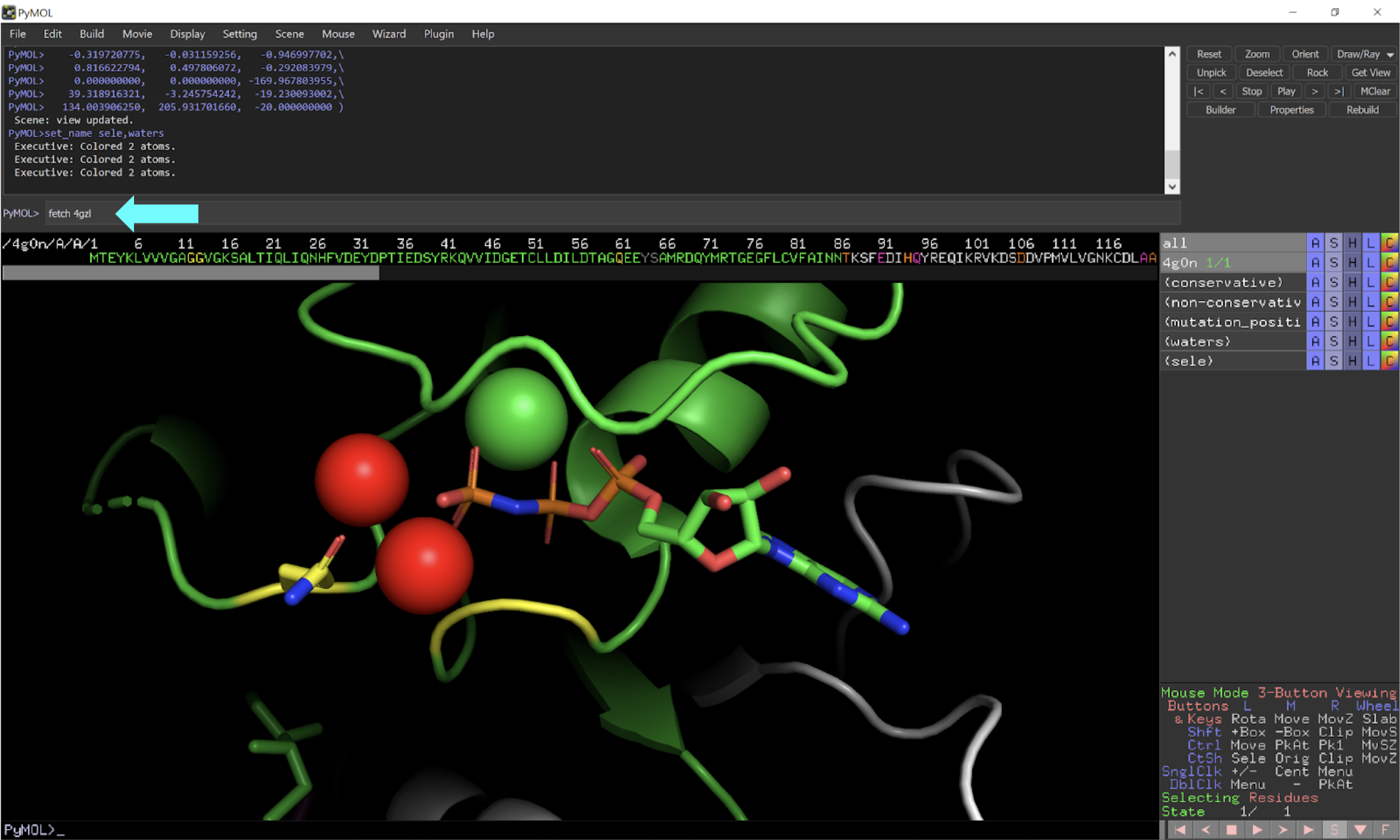Image resolution: width=1400 pixels, height=840 pixels.
Task: Open the Draw/Ray dropdown arrow
Action: [x=1391, y=55]
